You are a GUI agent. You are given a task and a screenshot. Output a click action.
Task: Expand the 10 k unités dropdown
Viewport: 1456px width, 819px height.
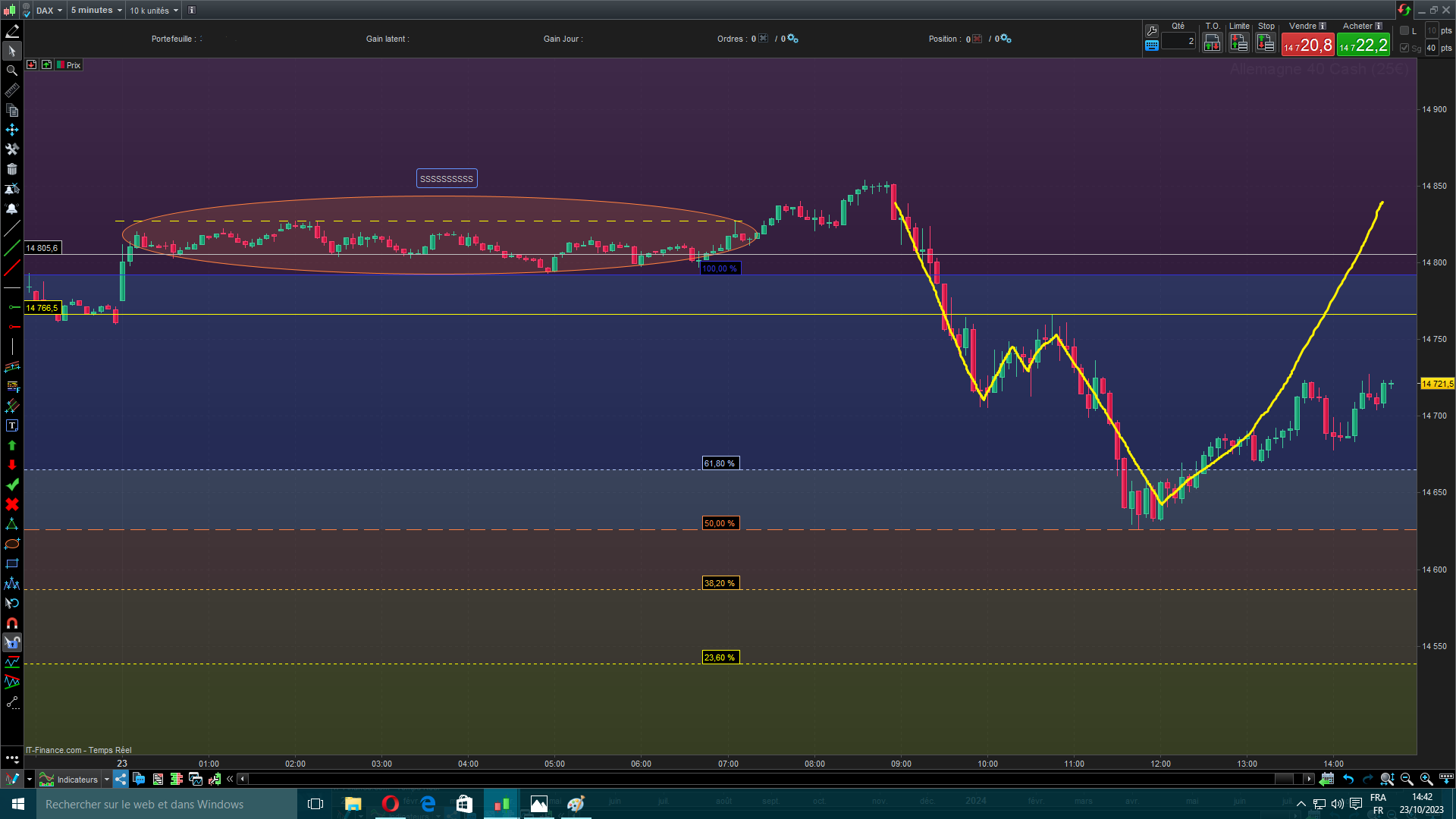point(154,11)
